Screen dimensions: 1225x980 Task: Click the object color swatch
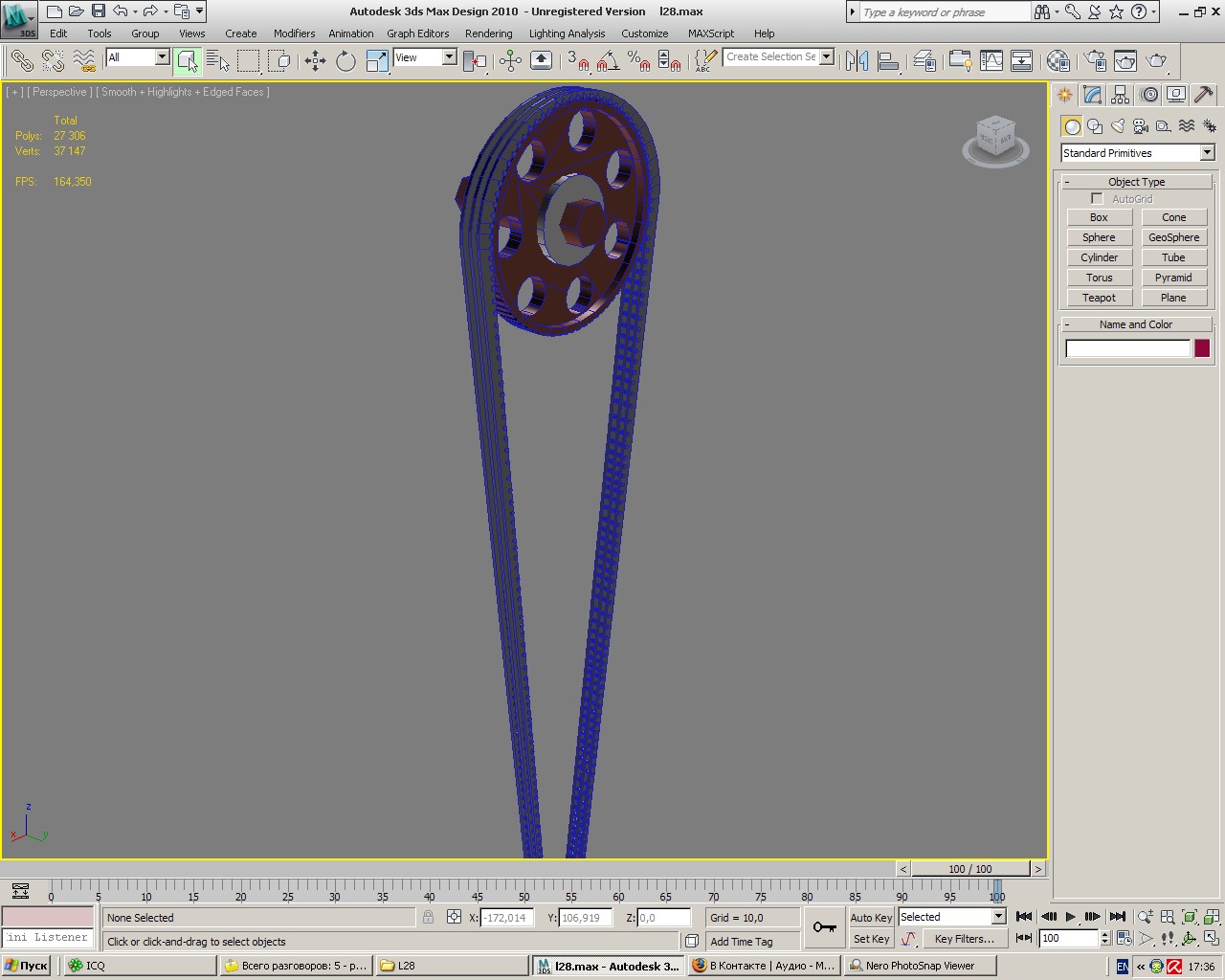1202,348
